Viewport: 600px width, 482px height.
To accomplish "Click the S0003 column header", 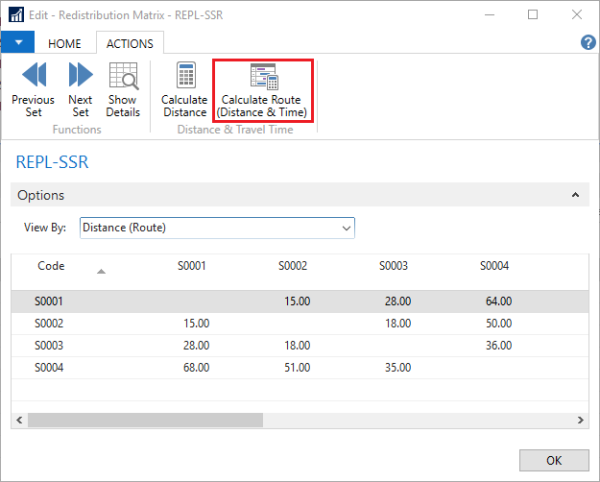I will point(394,266).
